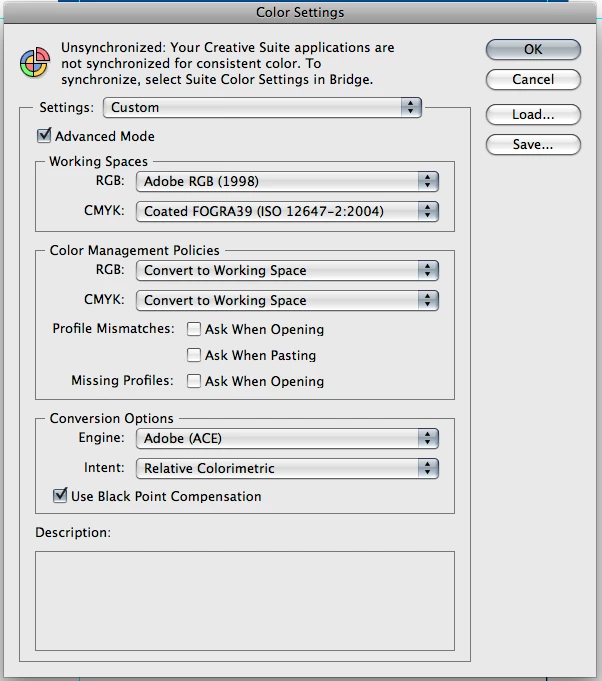Image resolution: width=602 pixels, height=681 pixels.
Task: Open Working Spaces CMYK dropdown Coated FOGRA39
Action: [x=287, y=212]
